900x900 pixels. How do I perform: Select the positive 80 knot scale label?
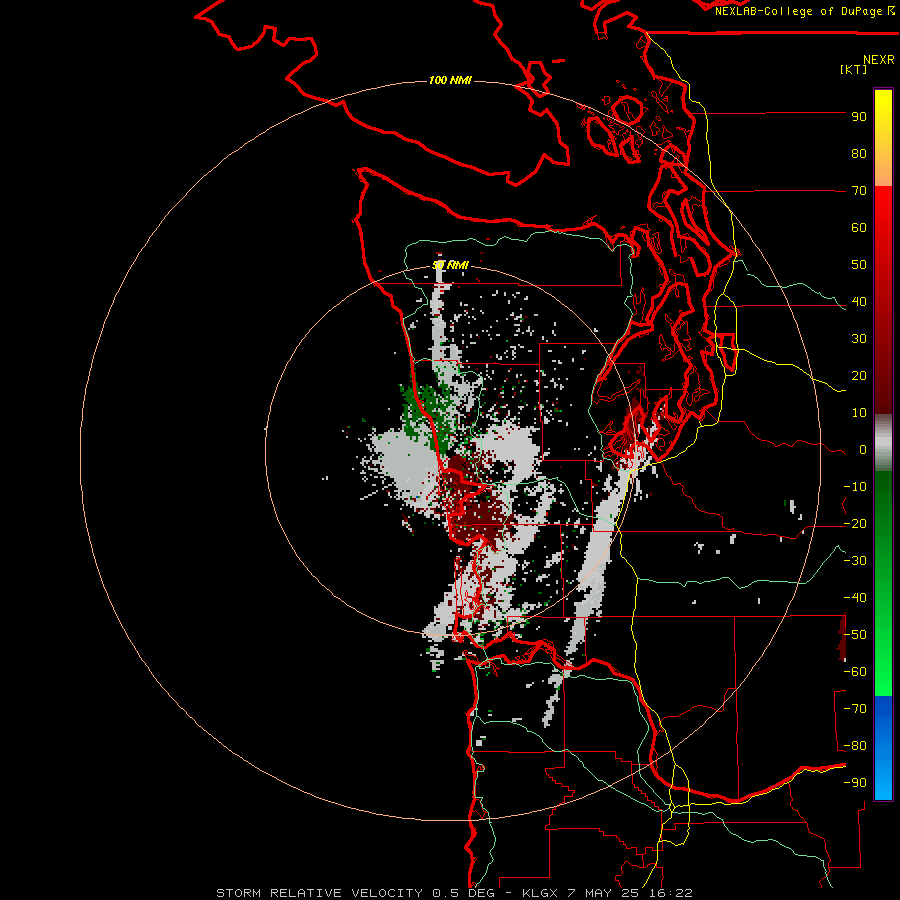pyautogui.click(x=859, y=154)
